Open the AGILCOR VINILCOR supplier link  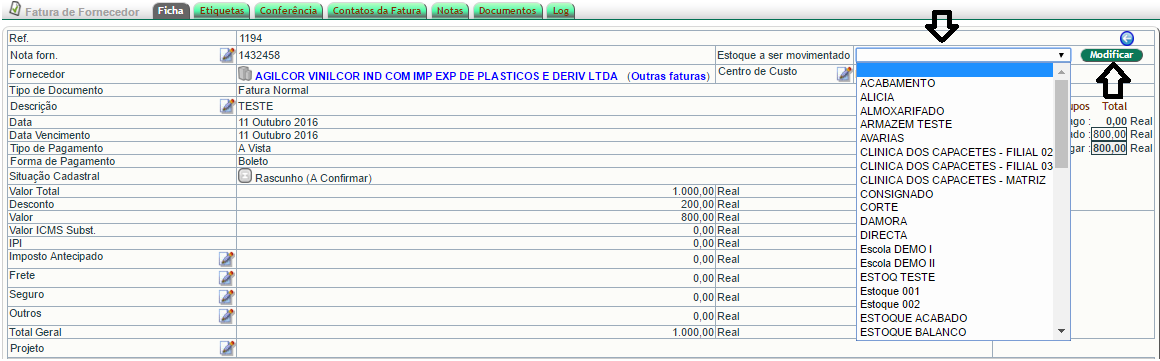[436, 76]
